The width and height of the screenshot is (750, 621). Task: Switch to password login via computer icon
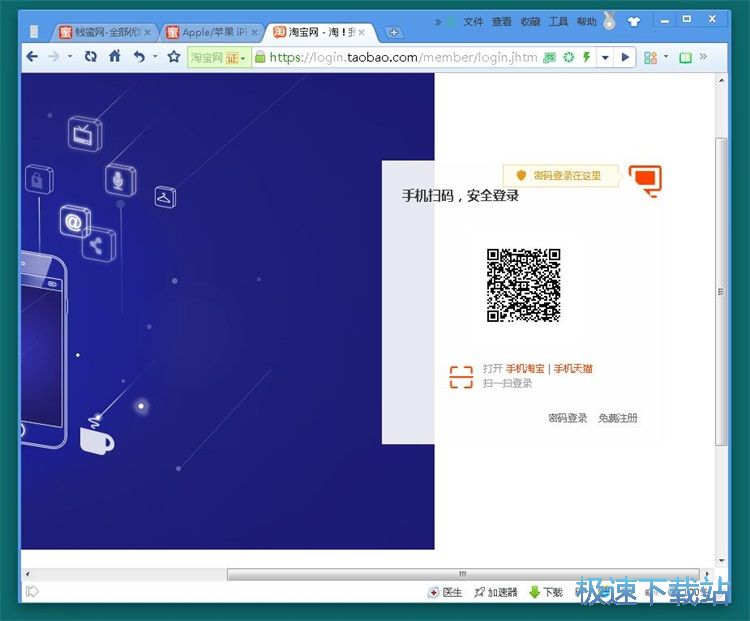click(x=645, y=181)
